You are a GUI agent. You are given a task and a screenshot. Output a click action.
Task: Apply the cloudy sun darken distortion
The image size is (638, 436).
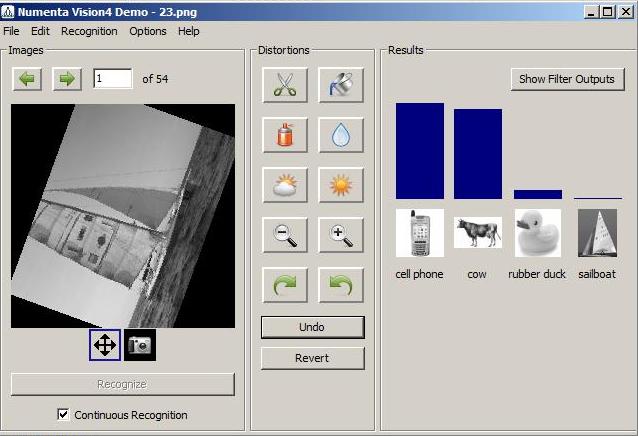click(x=285, y=185)
